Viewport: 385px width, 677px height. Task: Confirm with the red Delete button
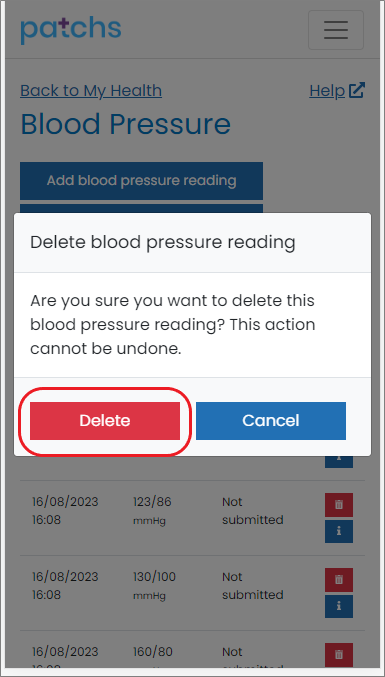(105, 421)
